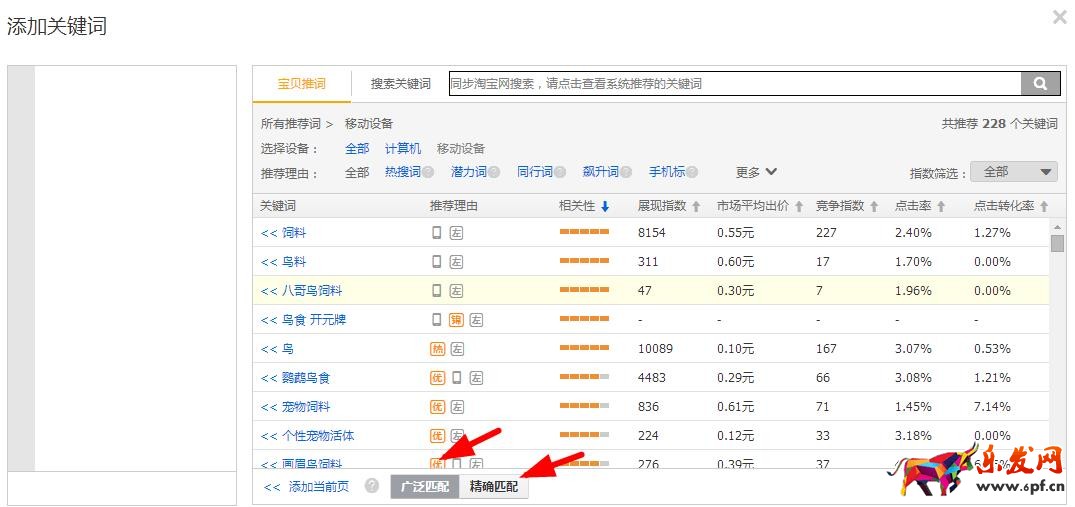This screenshot has height=507, width=1075.
Task: Add the keyword 八哥鸟饲料
Action: (x=301, y=291)
